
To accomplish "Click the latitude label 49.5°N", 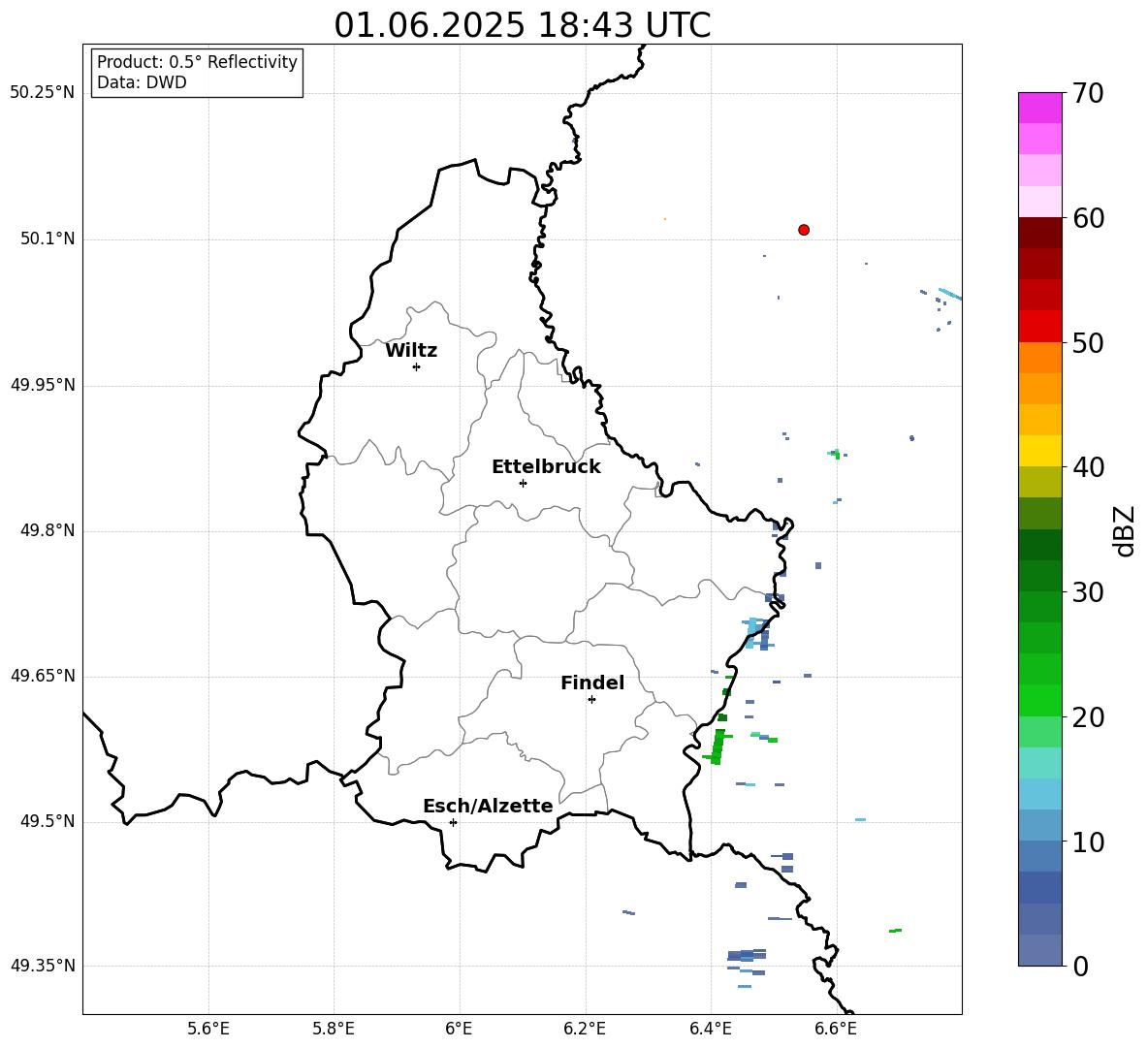I will pyautogui.click(x=48, y=821).
